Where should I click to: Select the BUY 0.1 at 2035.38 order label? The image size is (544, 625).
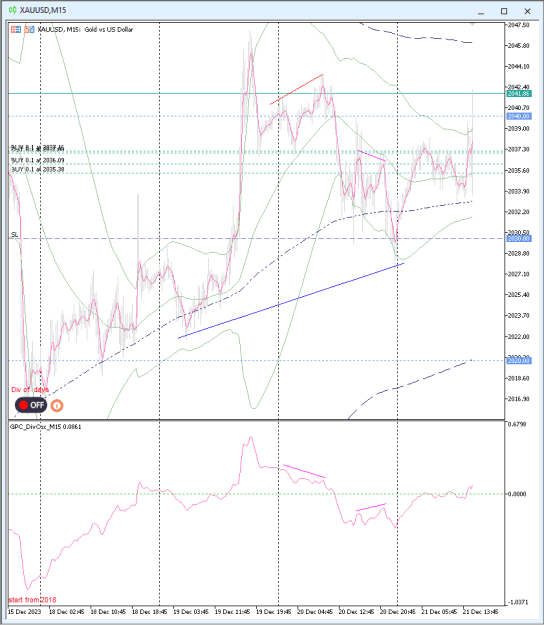coord(38,169)
